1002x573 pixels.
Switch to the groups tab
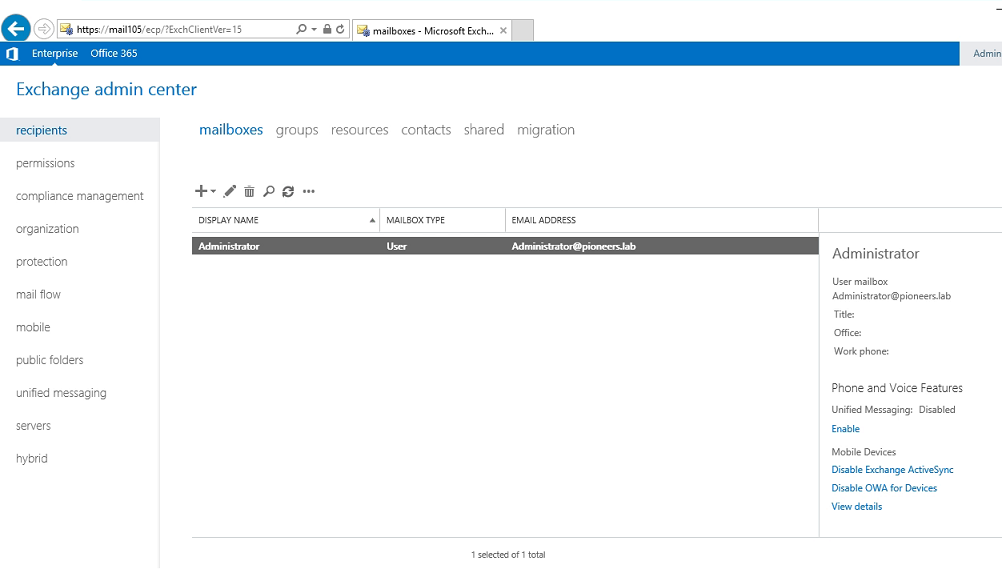297,130
